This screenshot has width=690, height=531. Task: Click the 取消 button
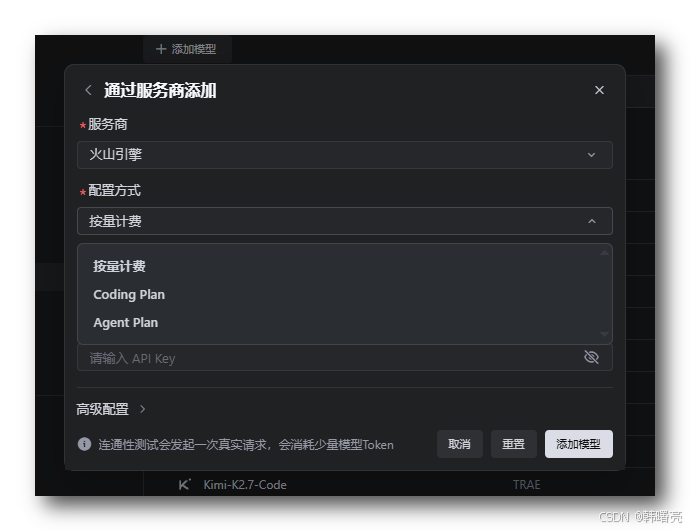click(459, 444)
